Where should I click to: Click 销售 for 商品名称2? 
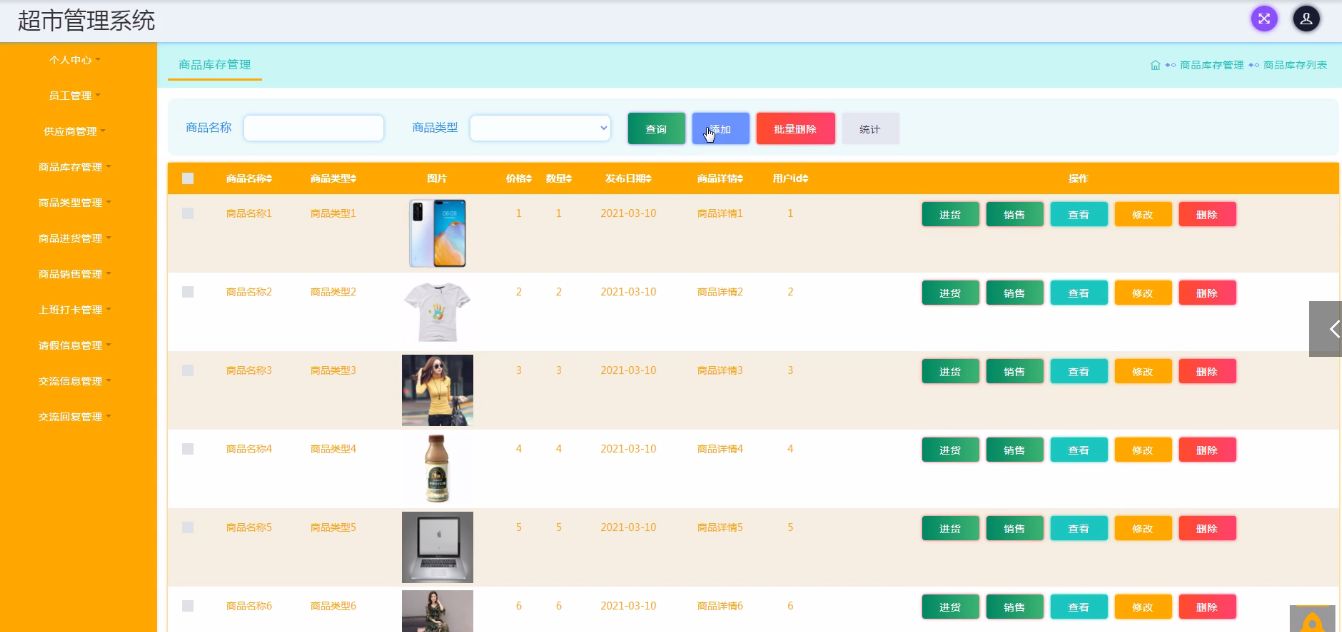pos(1014,293)
